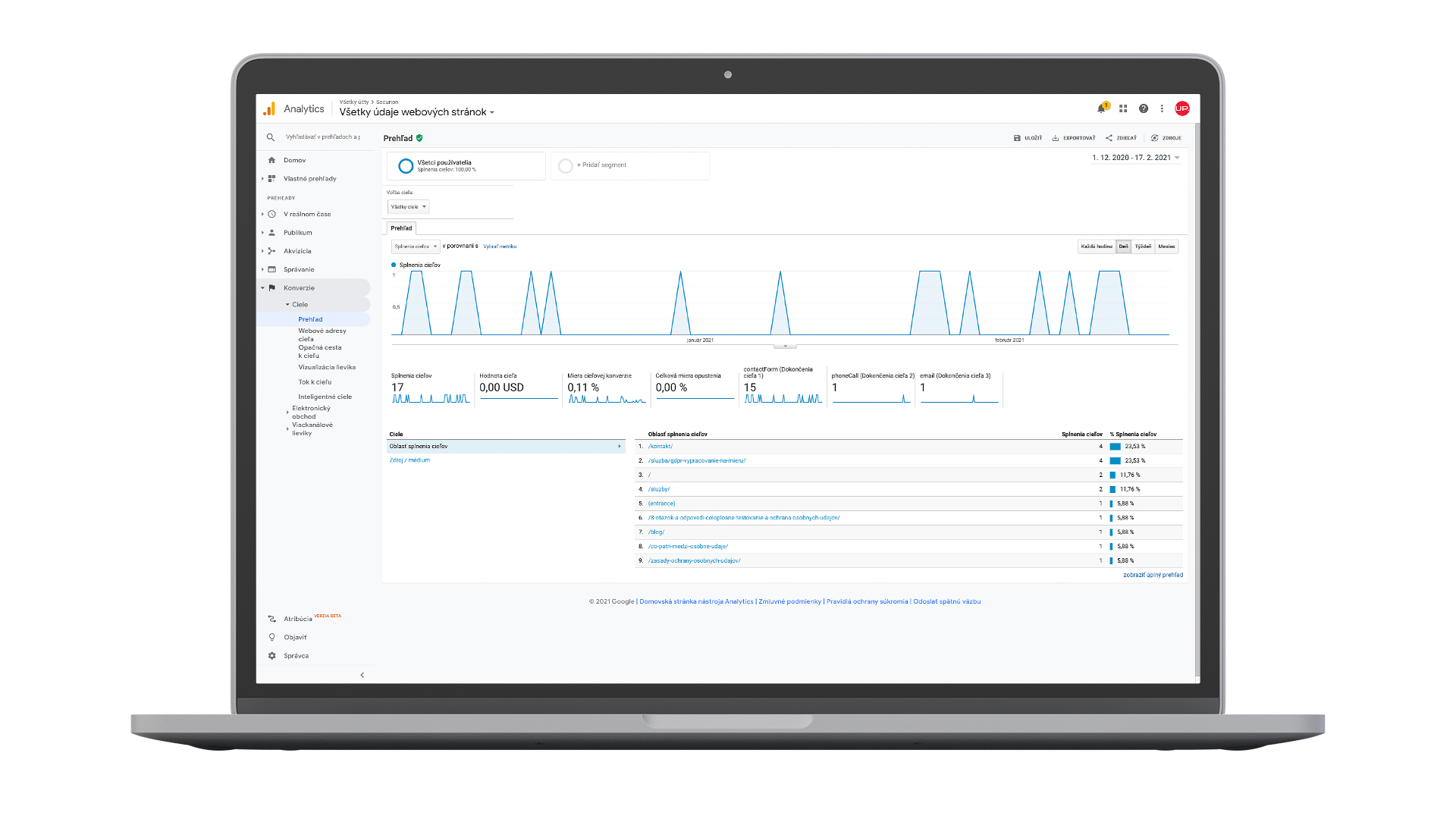Switch the chart granularity to Mesiac

pyautogui.click(x=1166, y=246)
